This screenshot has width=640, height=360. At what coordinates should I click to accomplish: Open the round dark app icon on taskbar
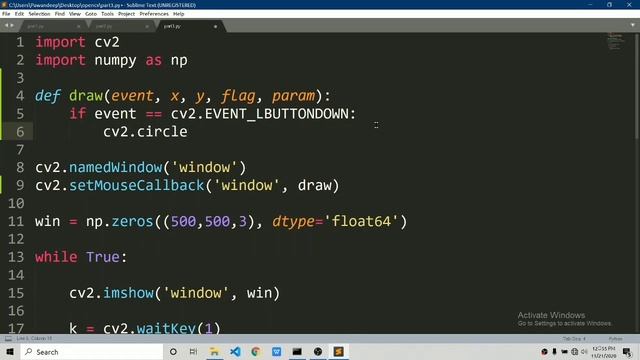pyautogui.click(x=318, y=352)
